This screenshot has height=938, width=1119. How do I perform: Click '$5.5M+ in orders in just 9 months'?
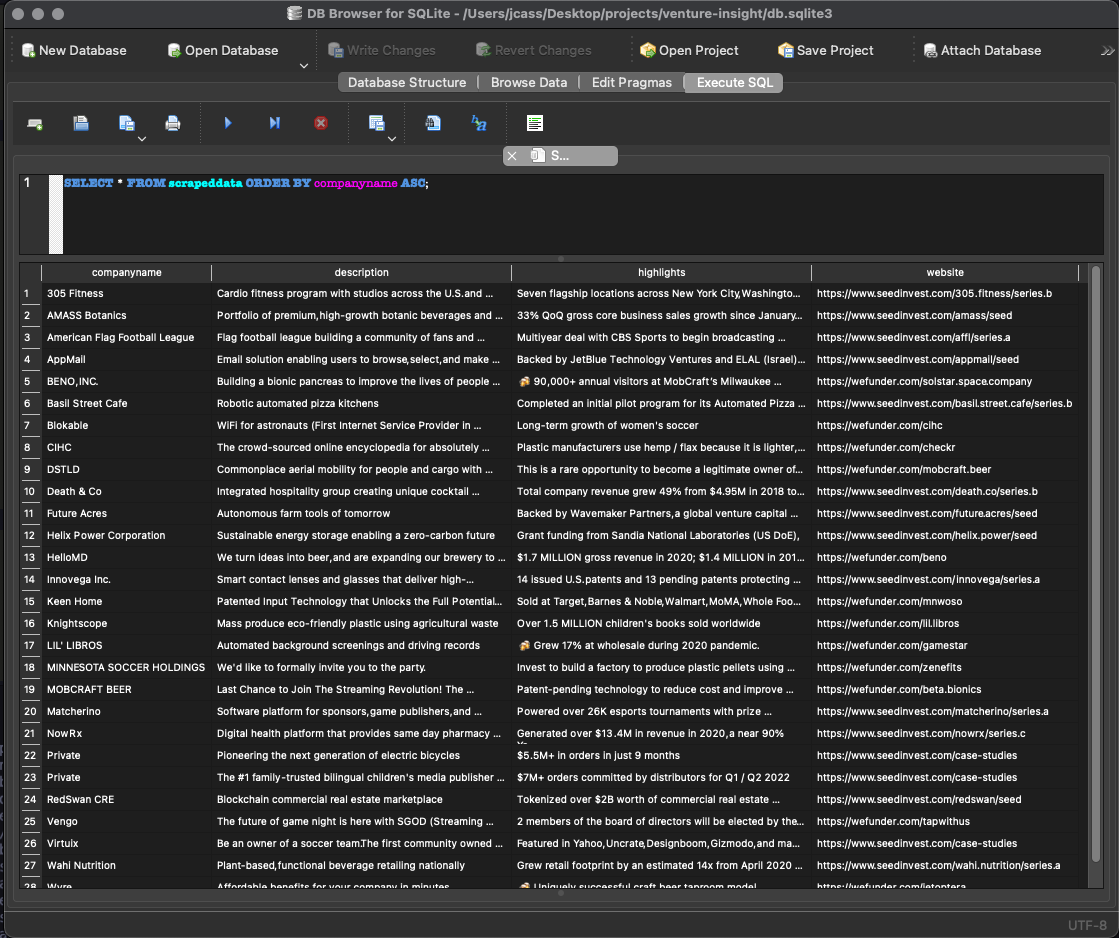coord(662,755)
